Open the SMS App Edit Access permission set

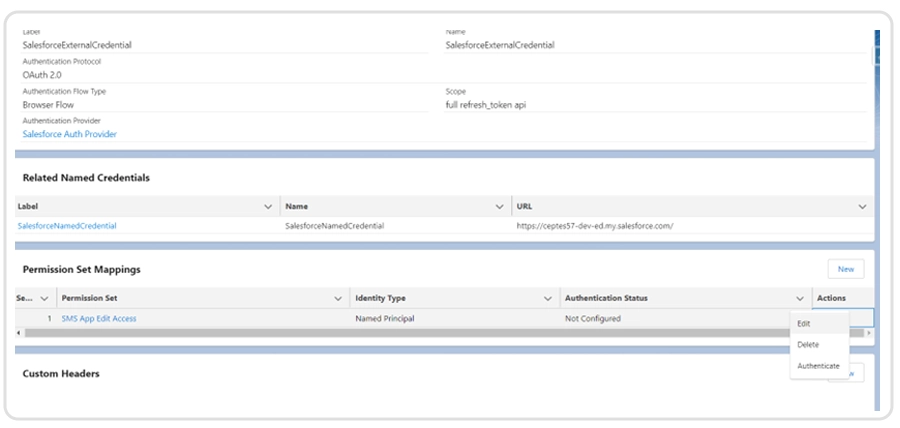point(99,318)
